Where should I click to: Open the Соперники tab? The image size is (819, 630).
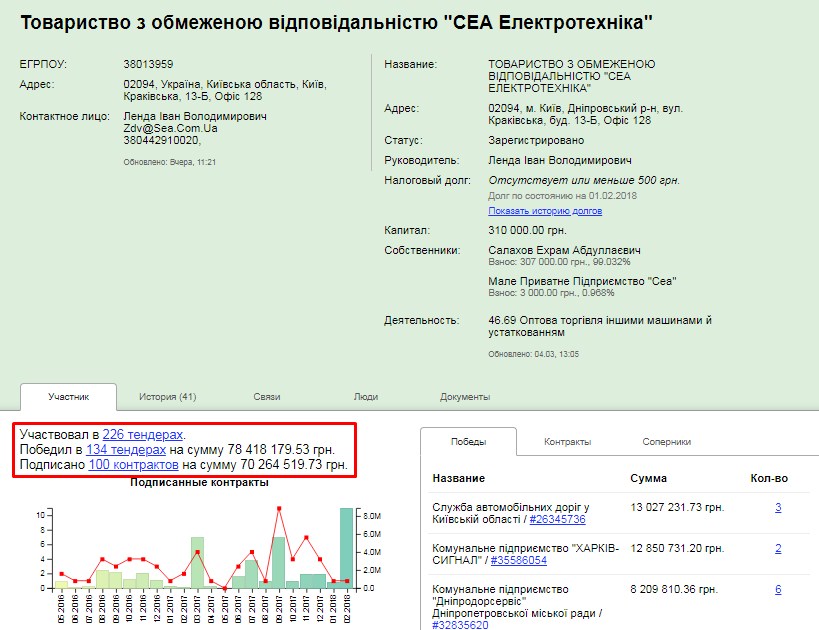[666, 442]
